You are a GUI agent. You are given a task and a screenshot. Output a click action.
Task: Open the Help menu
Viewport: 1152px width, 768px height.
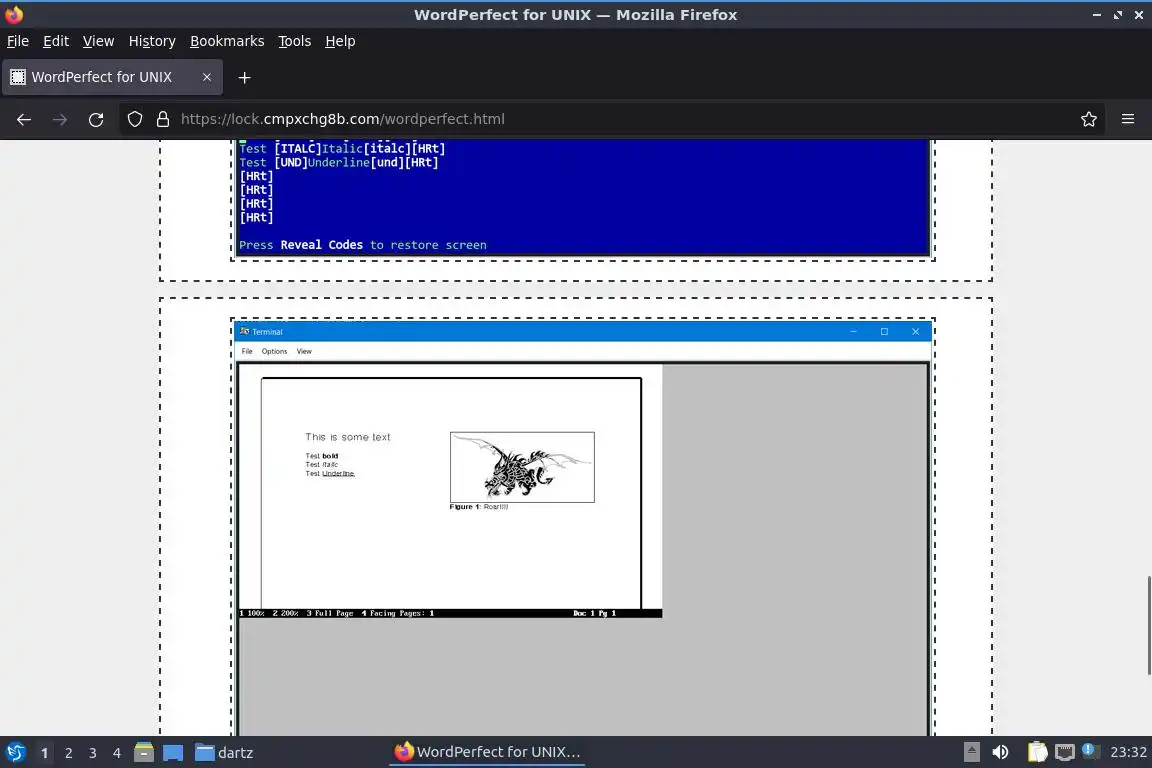point(340,41)
